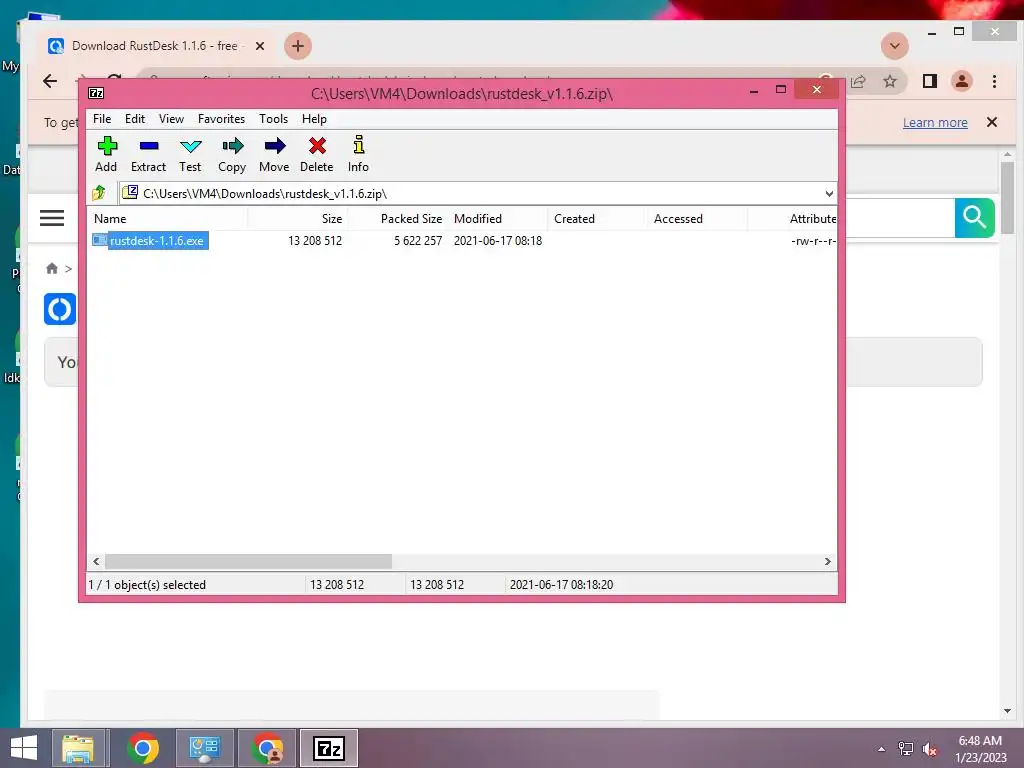The width and height of the screenshot is (1024, 768).
Task: Open Chrome three-dot menu
Action: [994, 81]
